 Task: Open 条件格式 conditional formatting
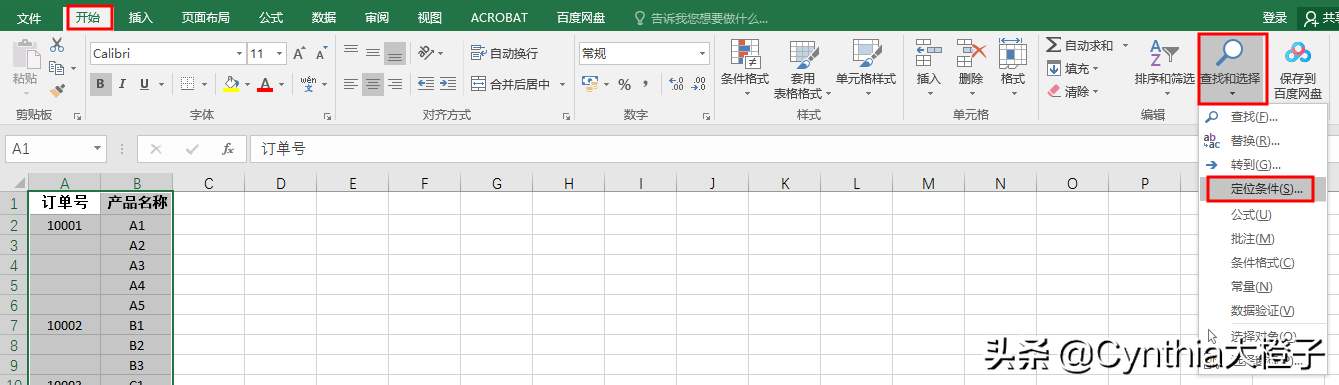tap(745, 69)
